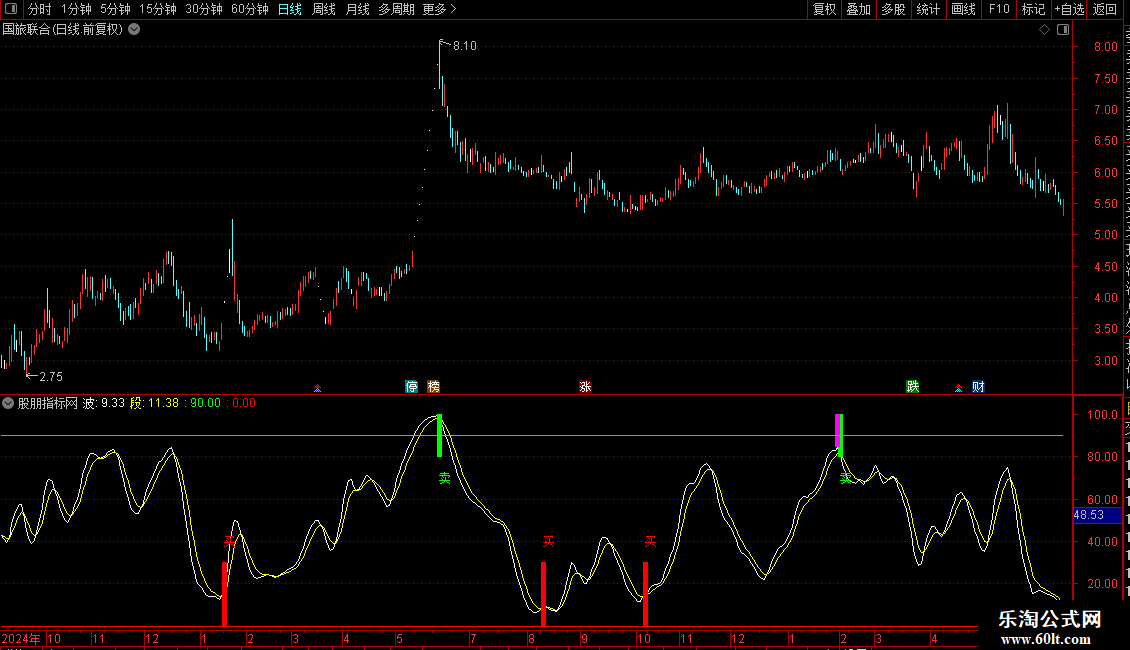Click the diamond icon atop main chart
The image size is (1130, 650).
point(1044,30)
